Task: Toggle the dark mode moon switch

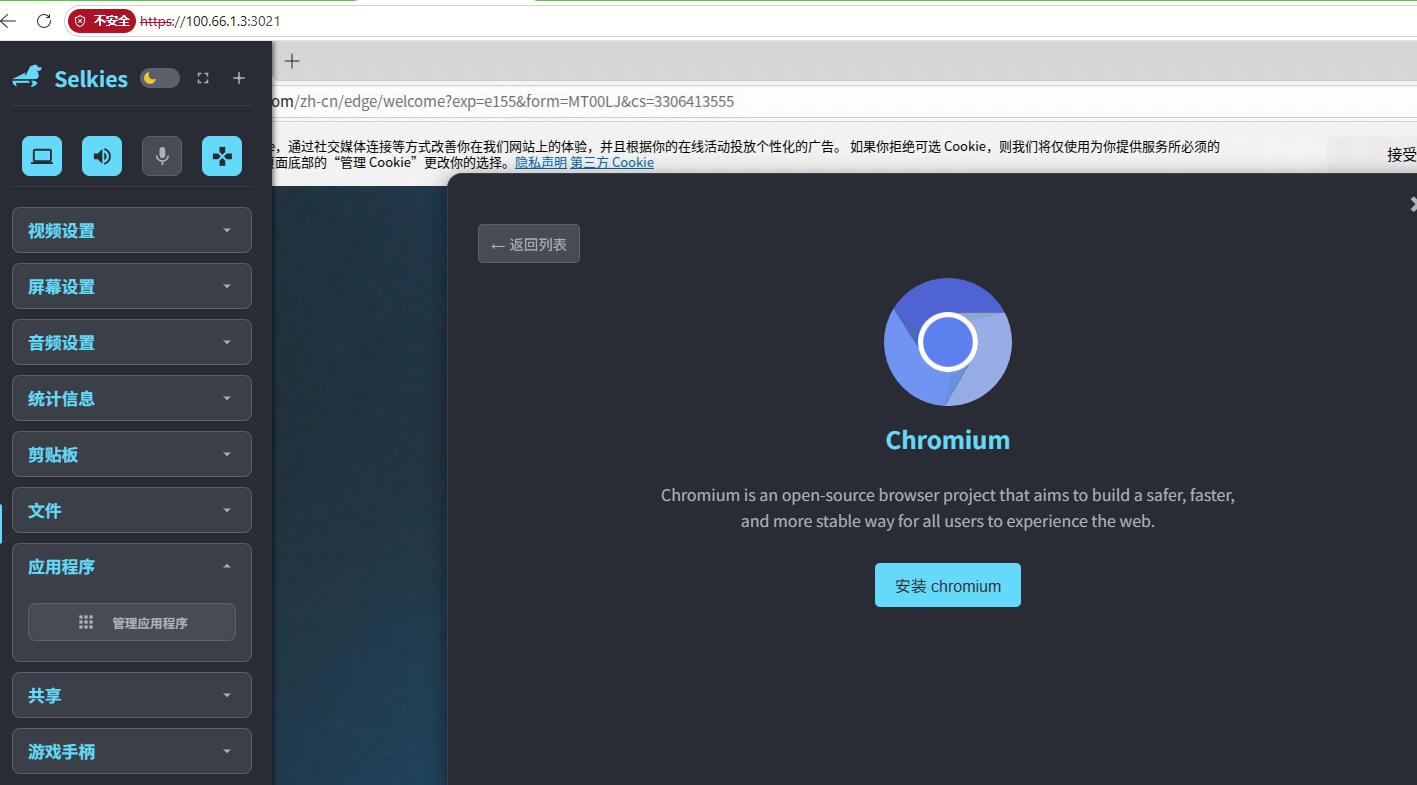Action: [x=159, y=78]
